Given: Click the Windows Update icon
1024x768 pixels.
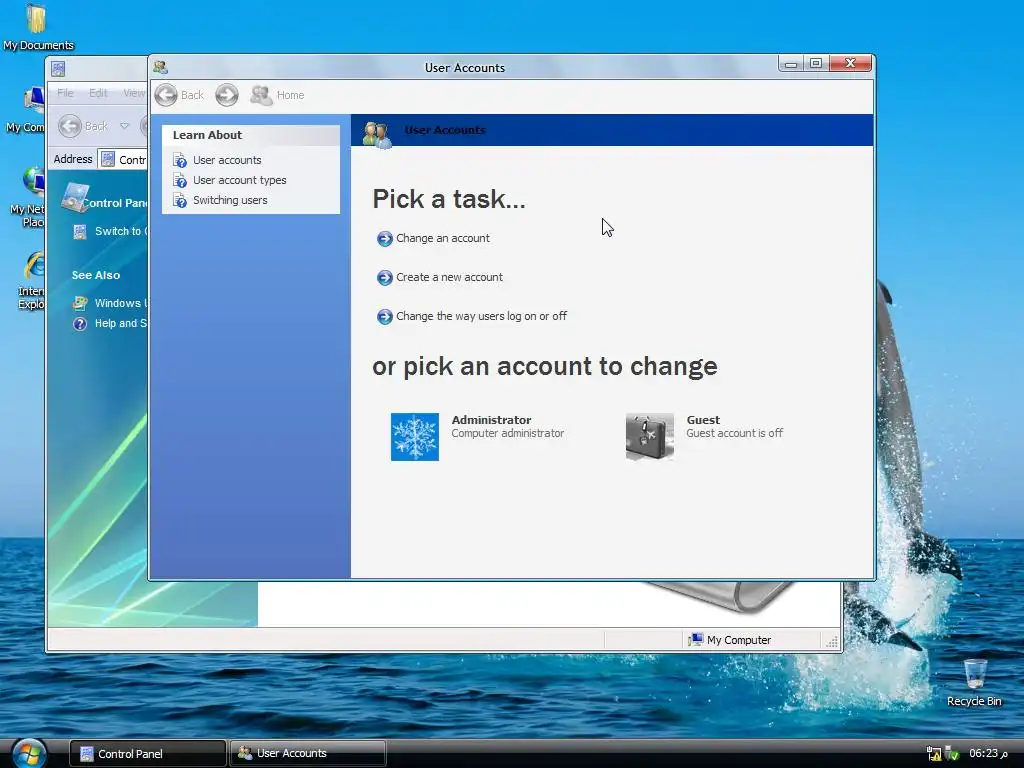Looking at the screenshot, I should tap(80, 303).
